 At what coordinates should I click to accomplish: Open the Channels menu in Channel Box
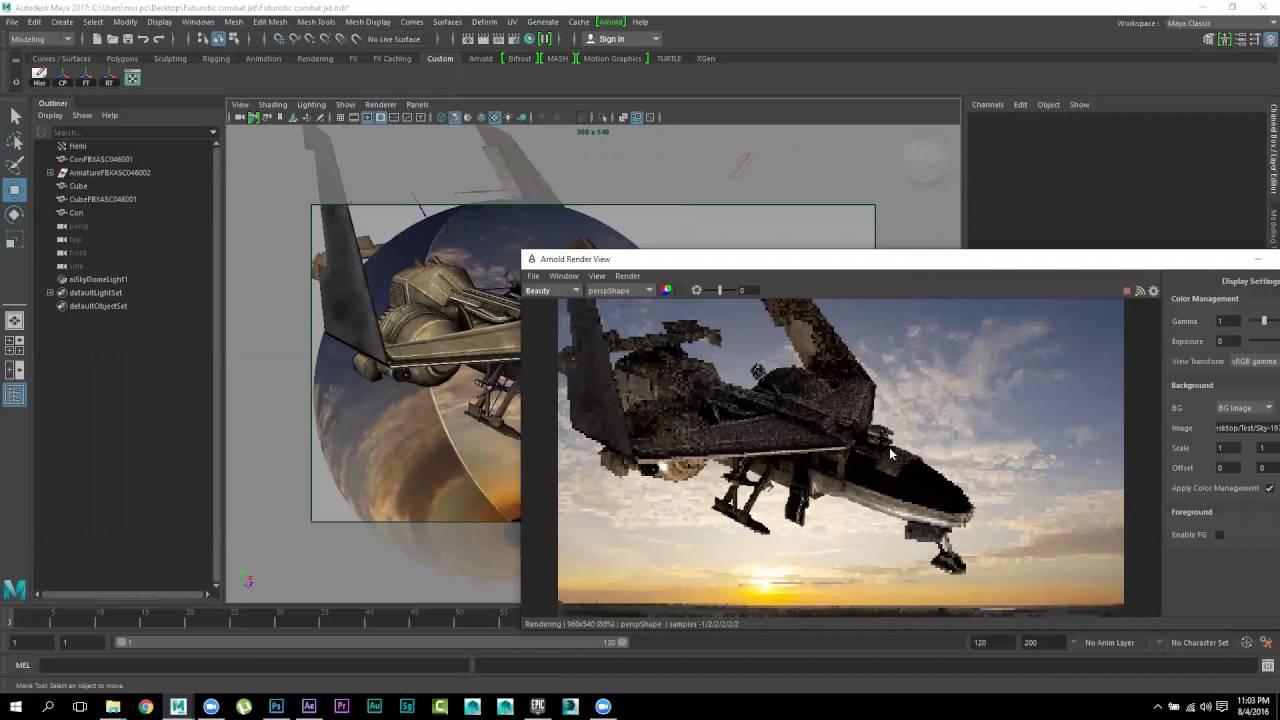(987, 104)
